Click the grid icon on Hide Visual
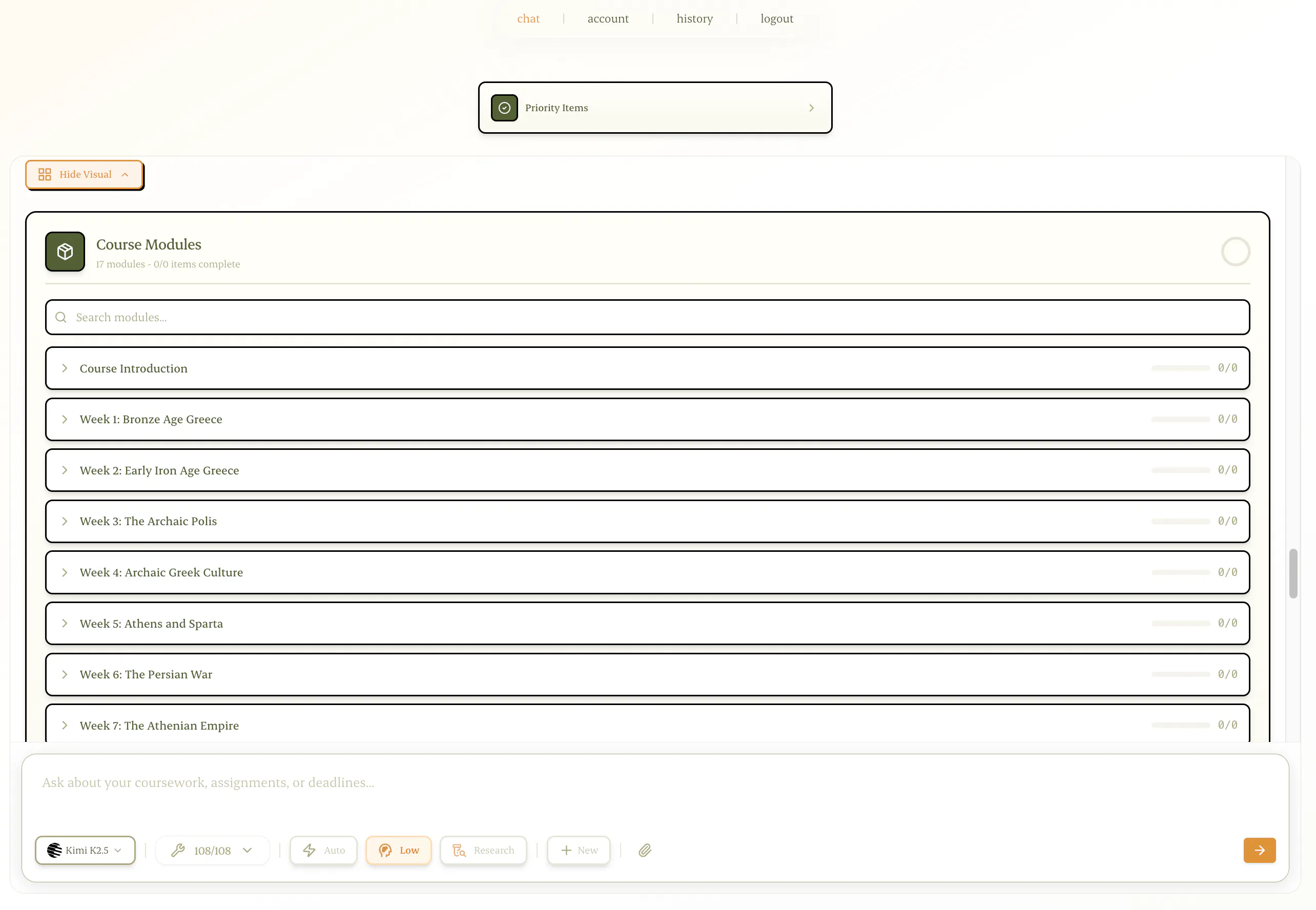 point(45,175)
